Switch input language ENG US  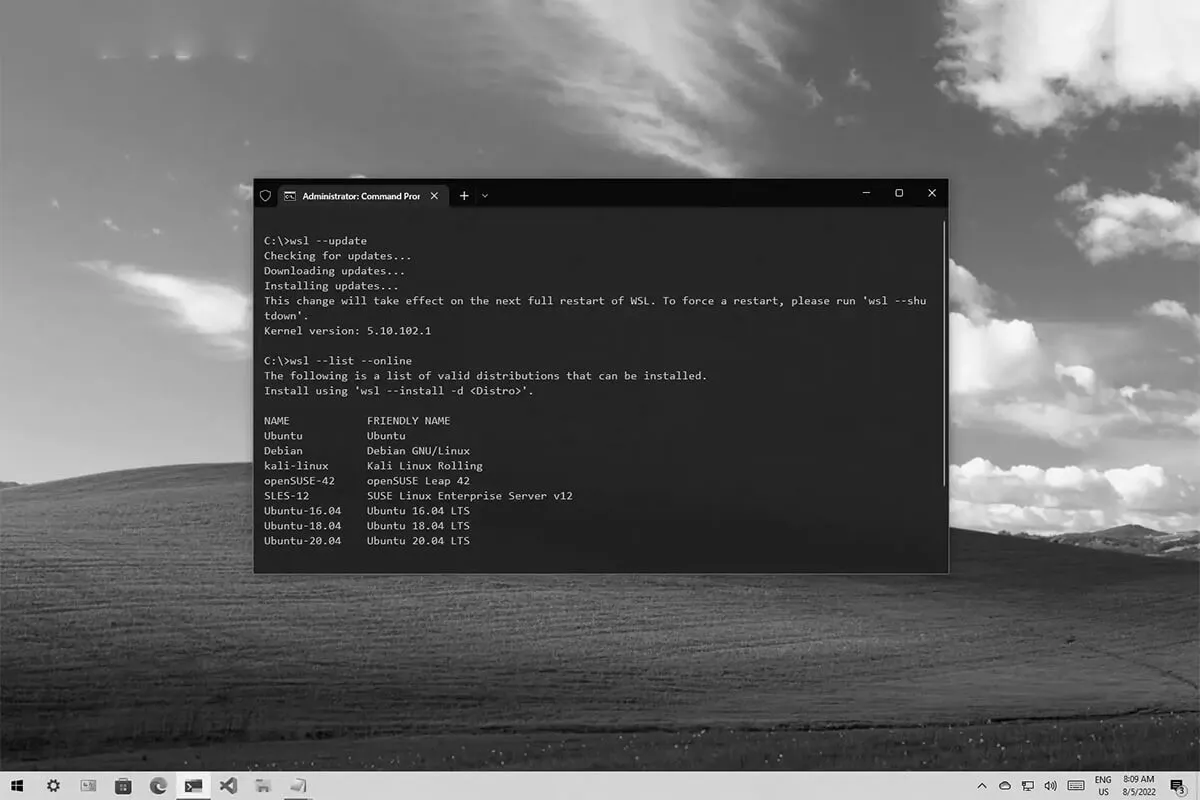pos(1103,785)
